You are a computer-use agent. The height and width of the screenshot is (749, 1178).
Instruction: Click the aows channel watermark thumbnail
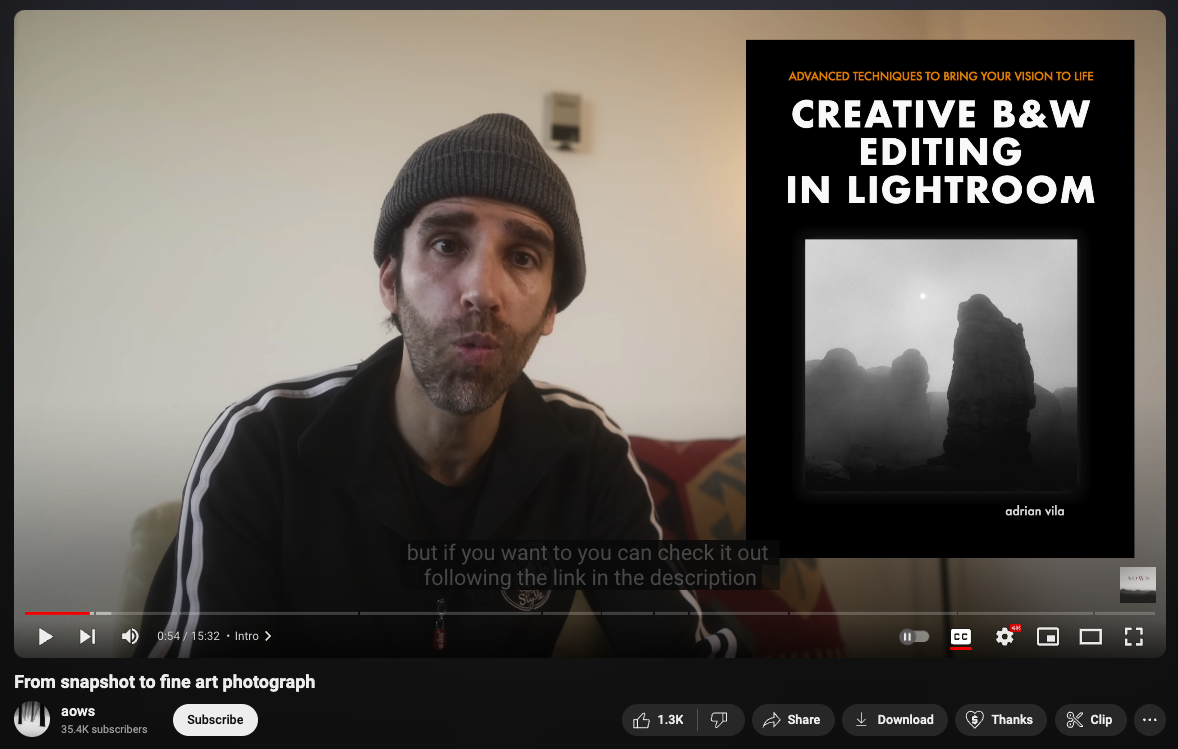1137,584
